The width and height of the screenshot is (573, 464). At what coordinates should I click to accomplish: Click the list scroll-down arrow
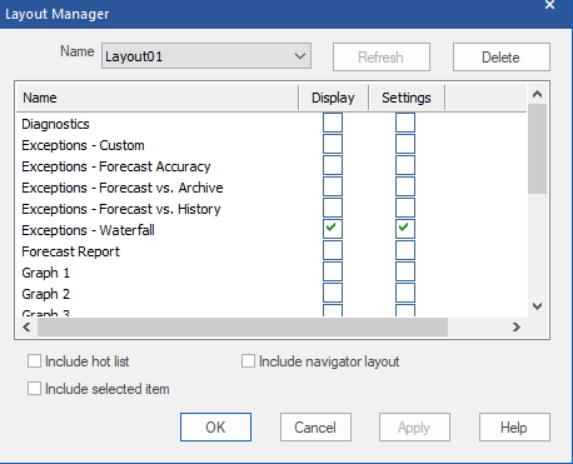[x=537, y=306]
